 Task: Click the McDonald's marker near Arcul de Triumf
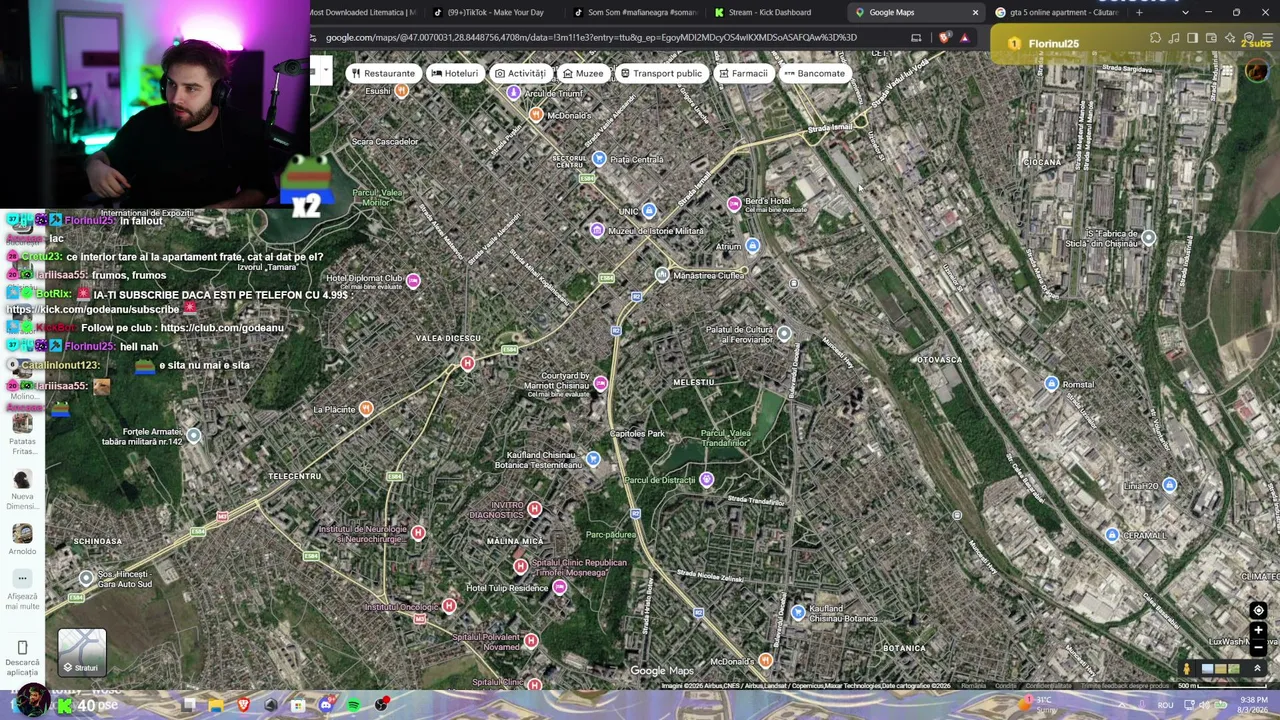tap(536, 115)
